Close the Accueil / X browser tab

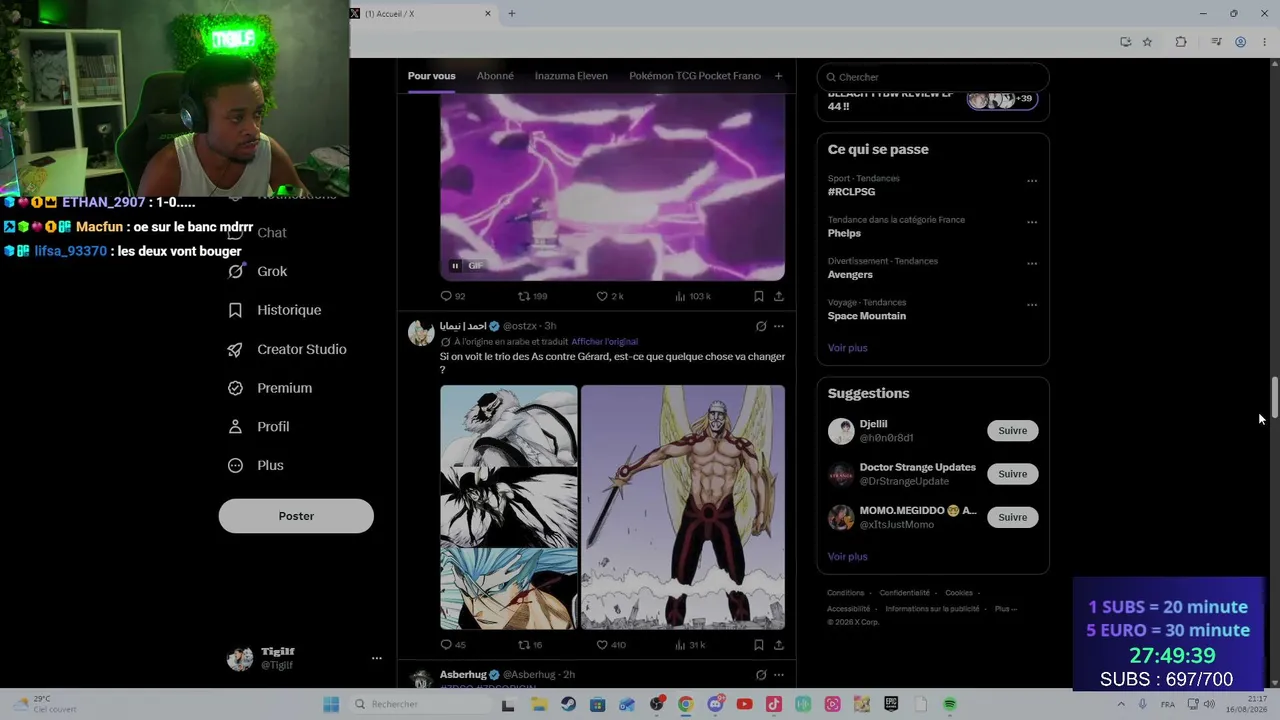[x=488, y=14]
